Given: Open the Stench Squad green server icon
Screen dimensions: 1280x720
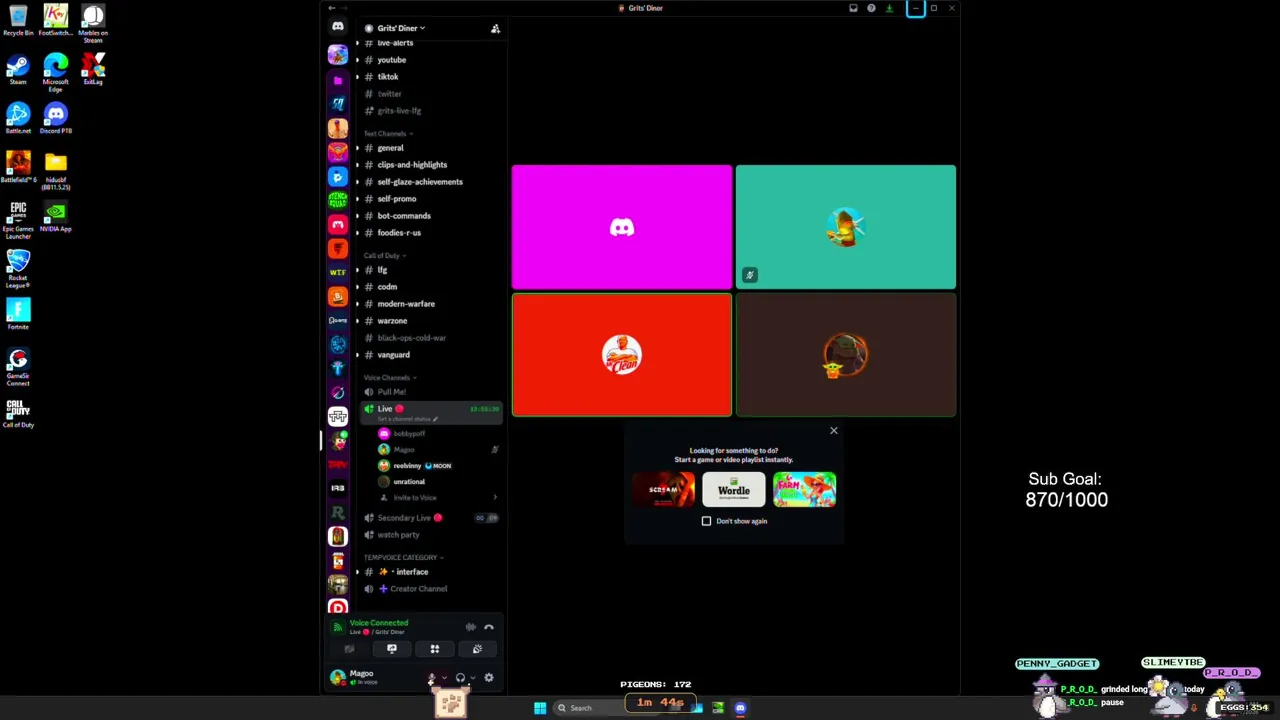Looking at the screenshot, I should tap(338, 199).
